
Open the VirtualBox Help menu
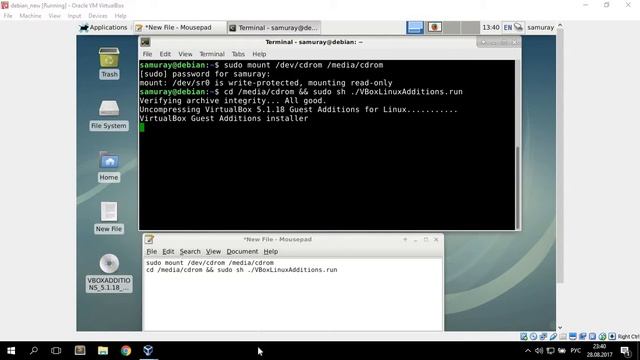[120, 16]
